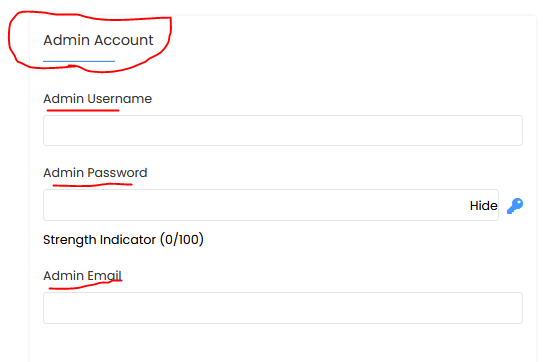Screen dimensions: 552x362
Task: Click the word Strength below the password
Action: click(x=69, y=240)
